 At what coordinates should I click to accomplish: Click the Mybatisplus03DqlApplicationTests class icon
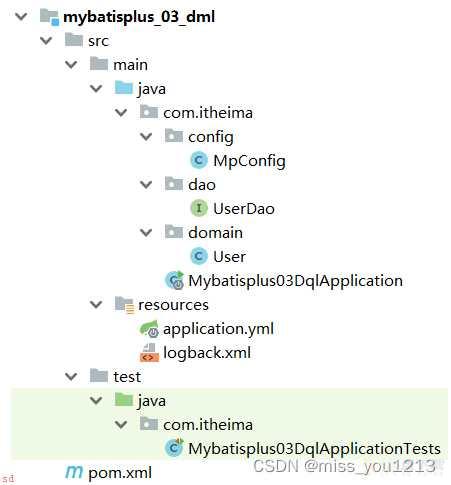[x=174, y=448]
